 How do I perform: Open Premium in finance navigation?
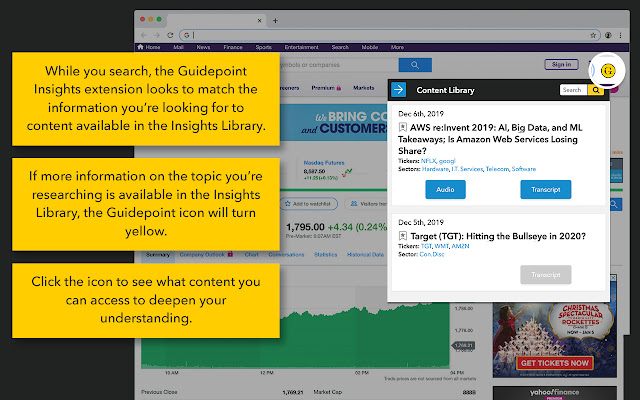tap(326, 88)
